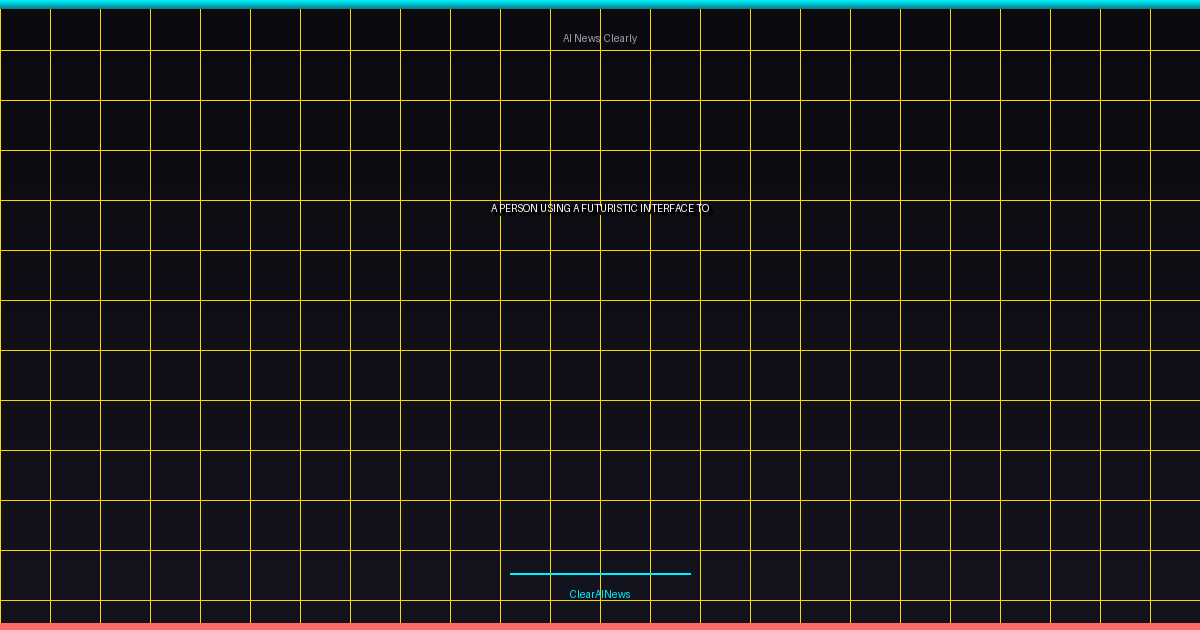This screenshot has width=1200, height=630.
Task: Click the grid intersection below the headline
Action: tap(600, 250)
